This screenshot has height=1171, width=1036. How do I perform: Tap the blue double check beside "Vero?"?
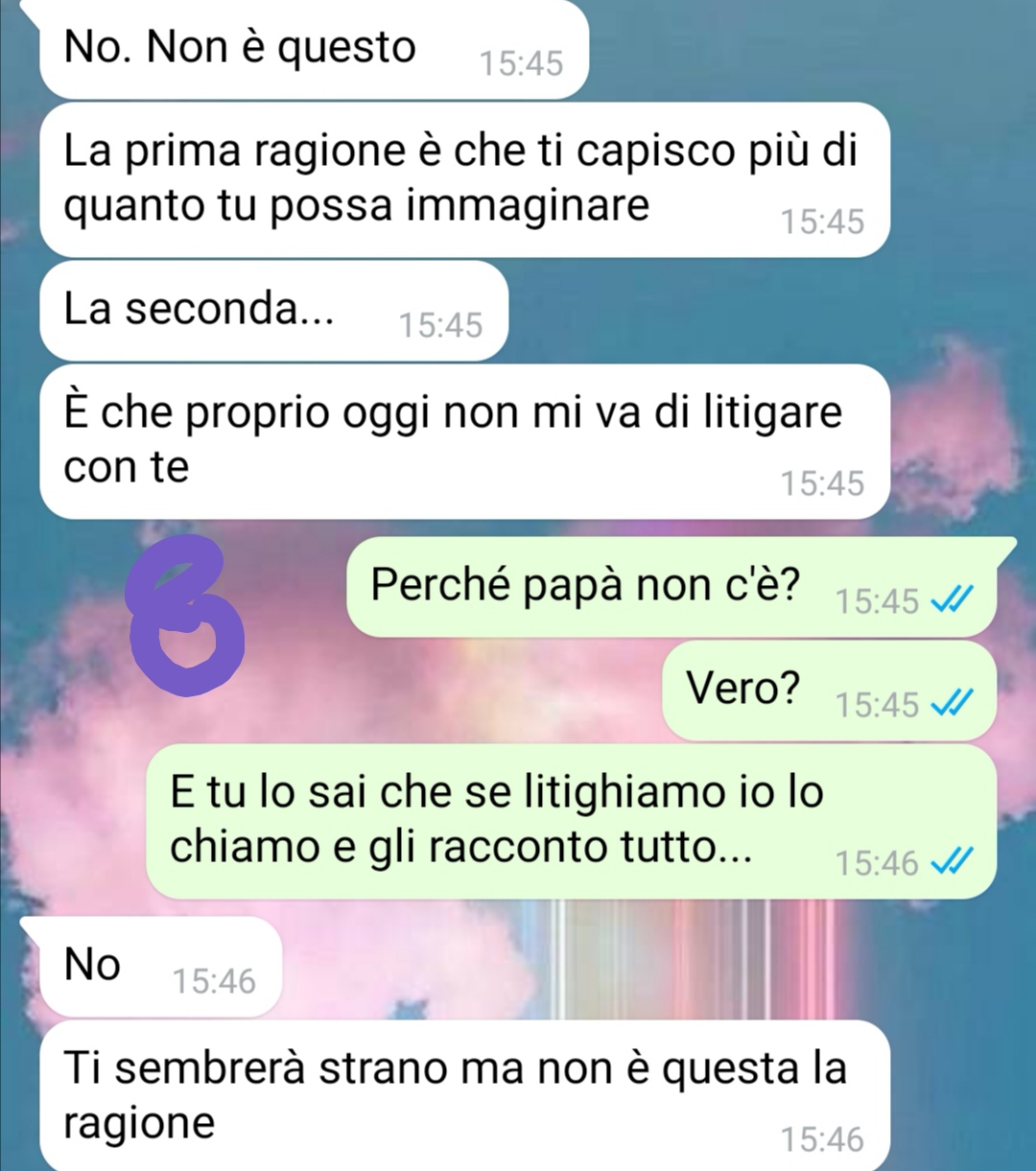pos(953,705)
